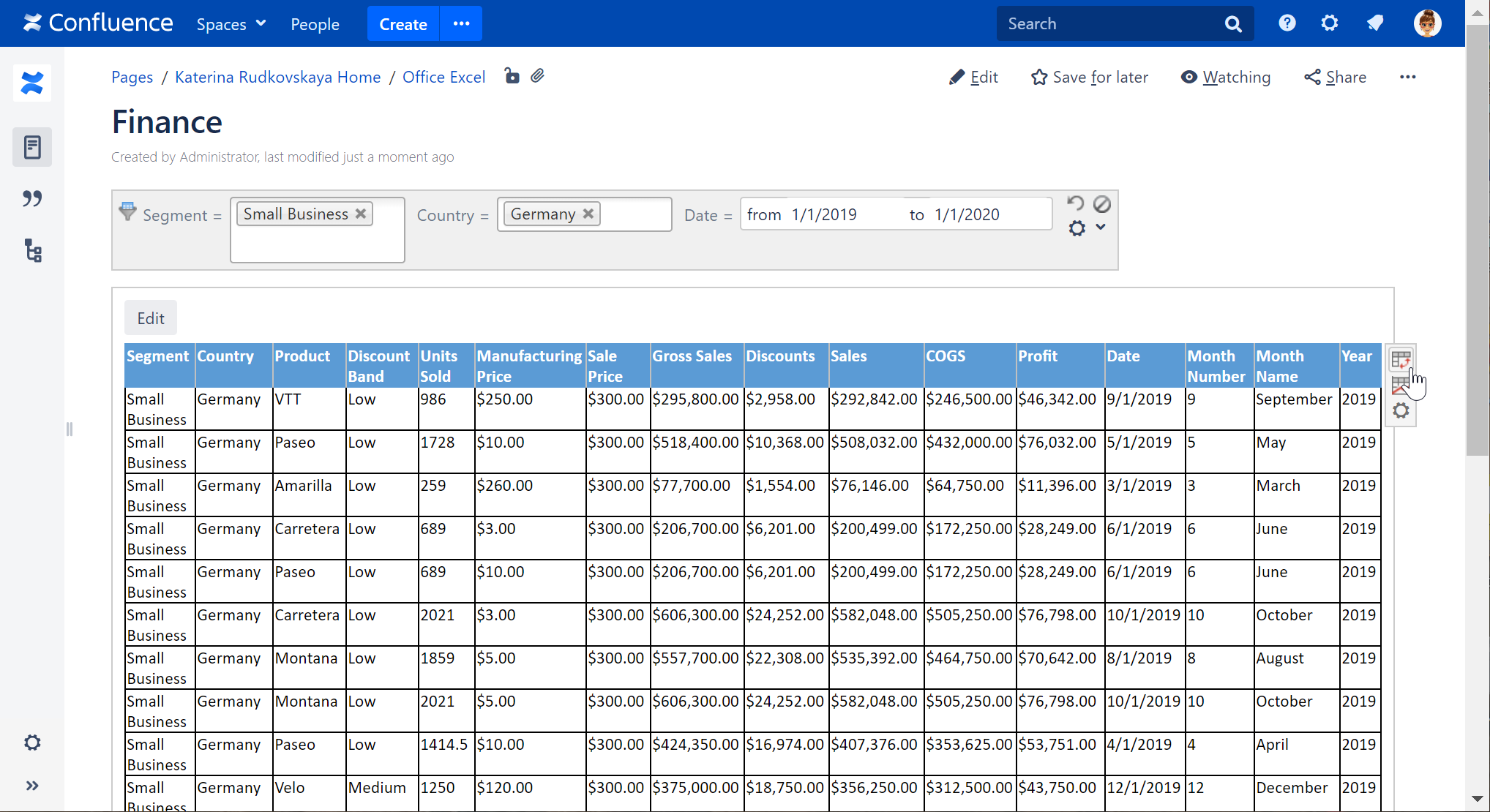Remove the Small Business filter tag
This screenshot has width=1490, height=812.
coord(361,214)
